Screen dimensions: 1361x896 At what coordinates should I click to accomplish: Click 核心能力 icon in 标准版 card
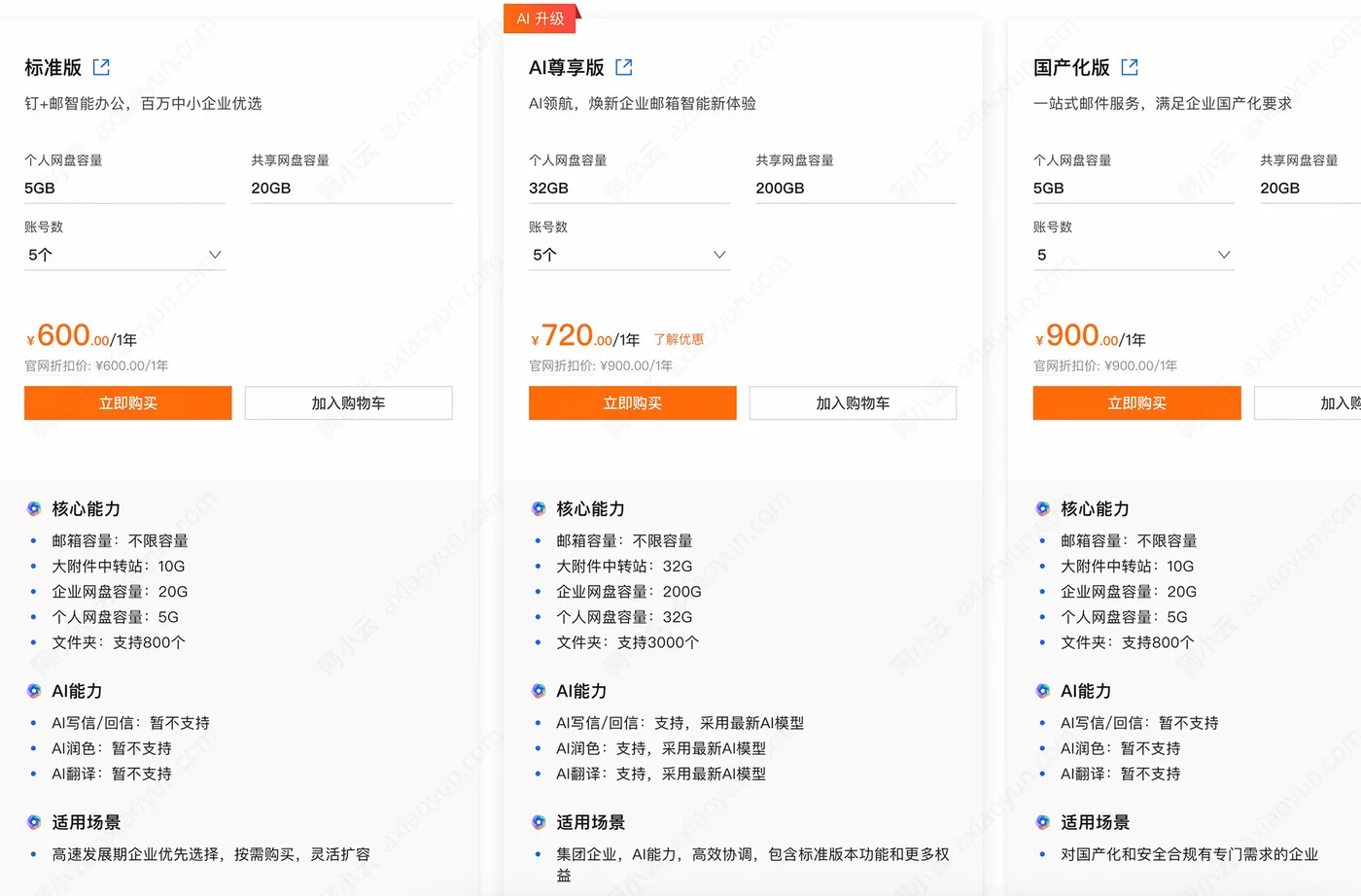(34, 508)
